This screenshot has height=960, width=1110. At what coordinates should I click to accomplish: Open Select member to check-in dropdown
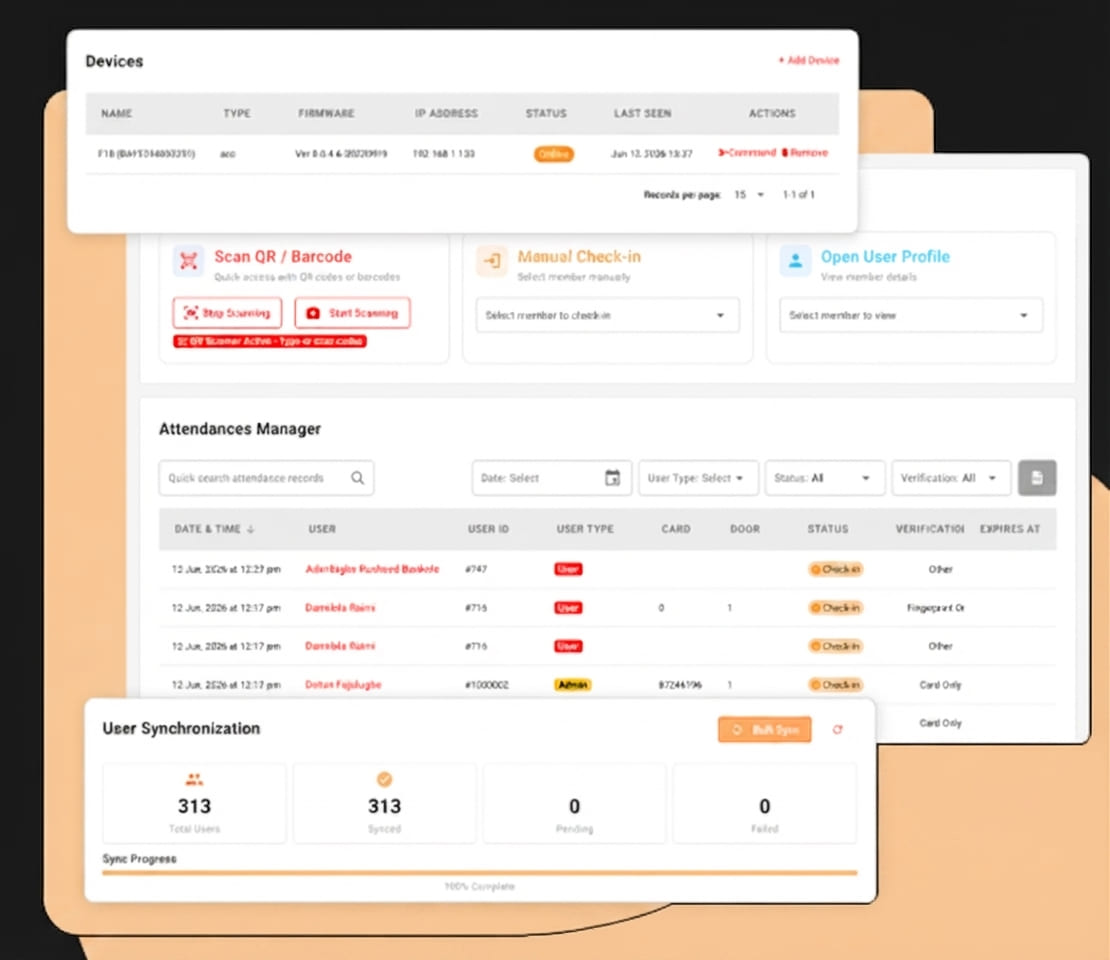point(607,315)
